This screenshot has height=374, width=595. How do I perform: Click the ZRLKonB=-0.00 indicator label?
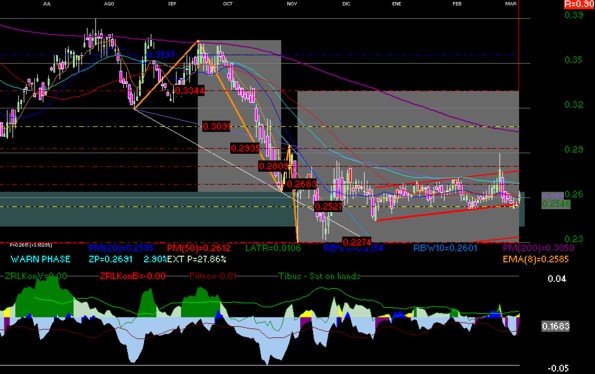click(x=133, y=276)
